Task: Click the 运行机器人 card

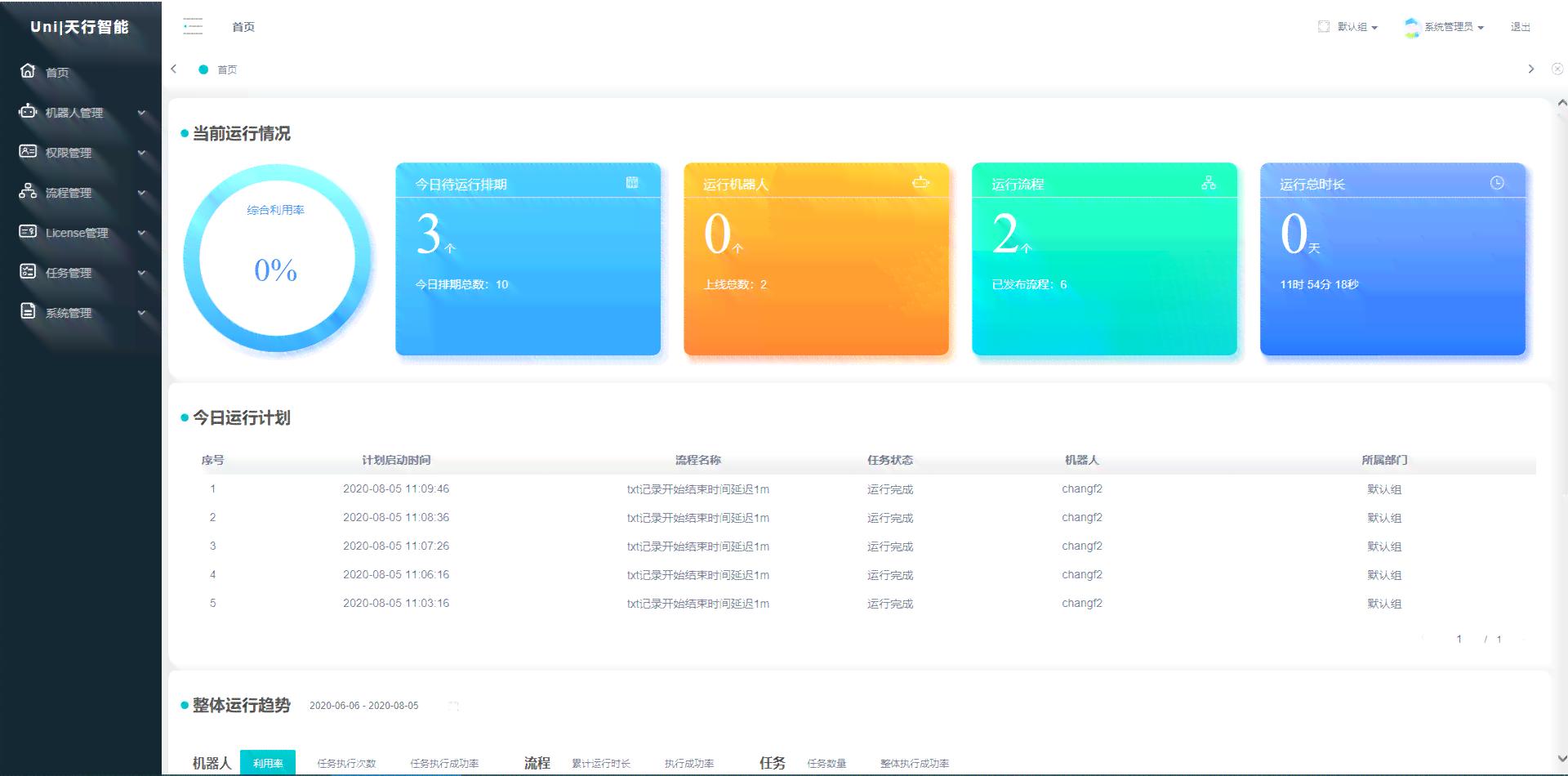Action: pos(817,259)
